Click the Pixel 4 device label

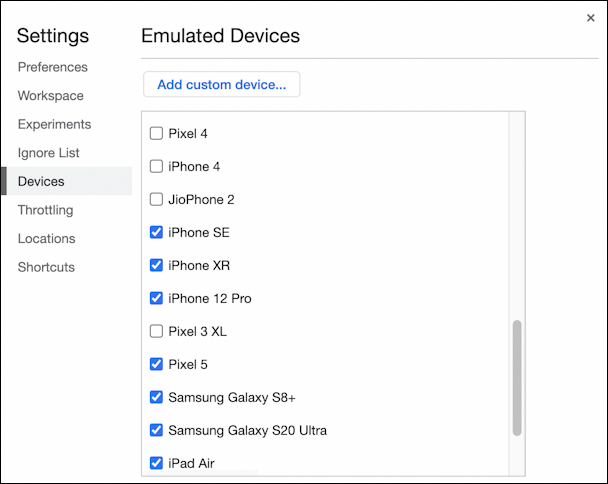point(188,133)
